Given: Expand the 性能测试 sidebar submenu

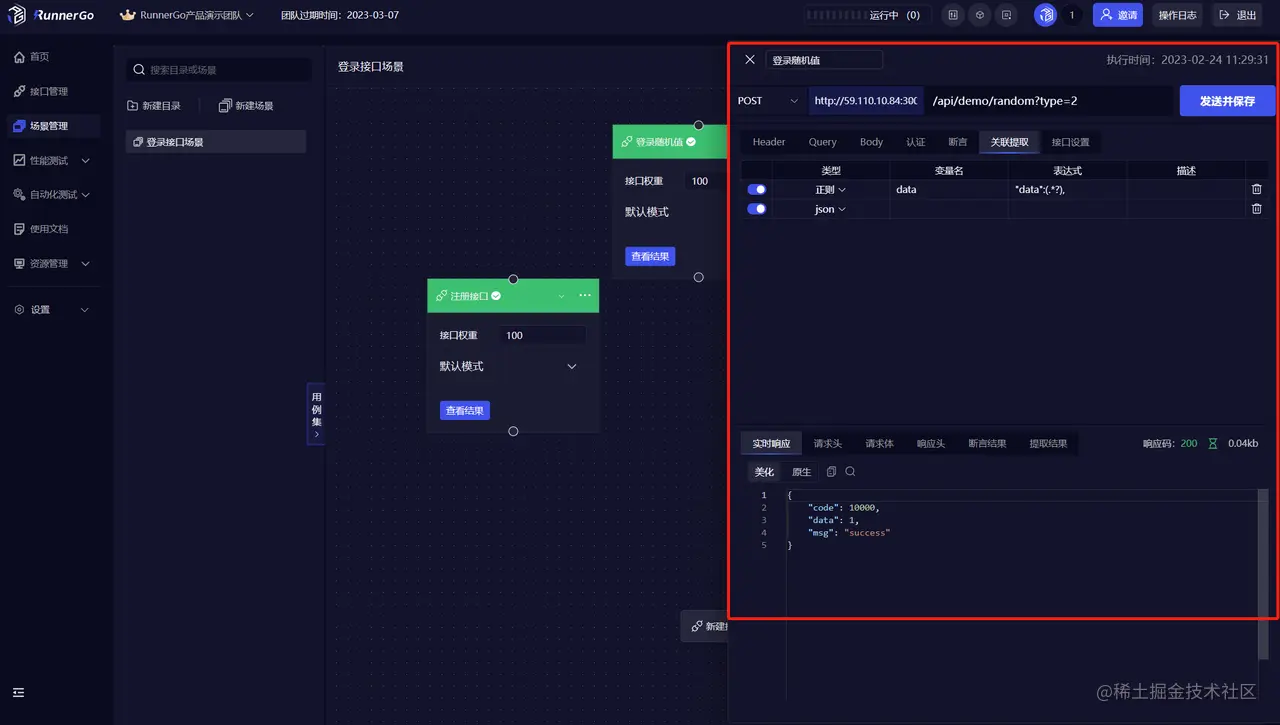Looking at the screenshot, I should click(85, 160).
